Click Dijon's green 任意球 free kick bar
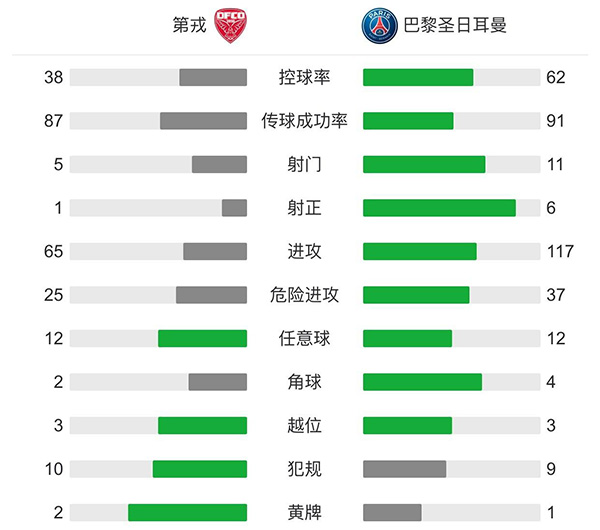Viewport: 600px width, 530px height. pyautogui.click(x=202, y=338)
